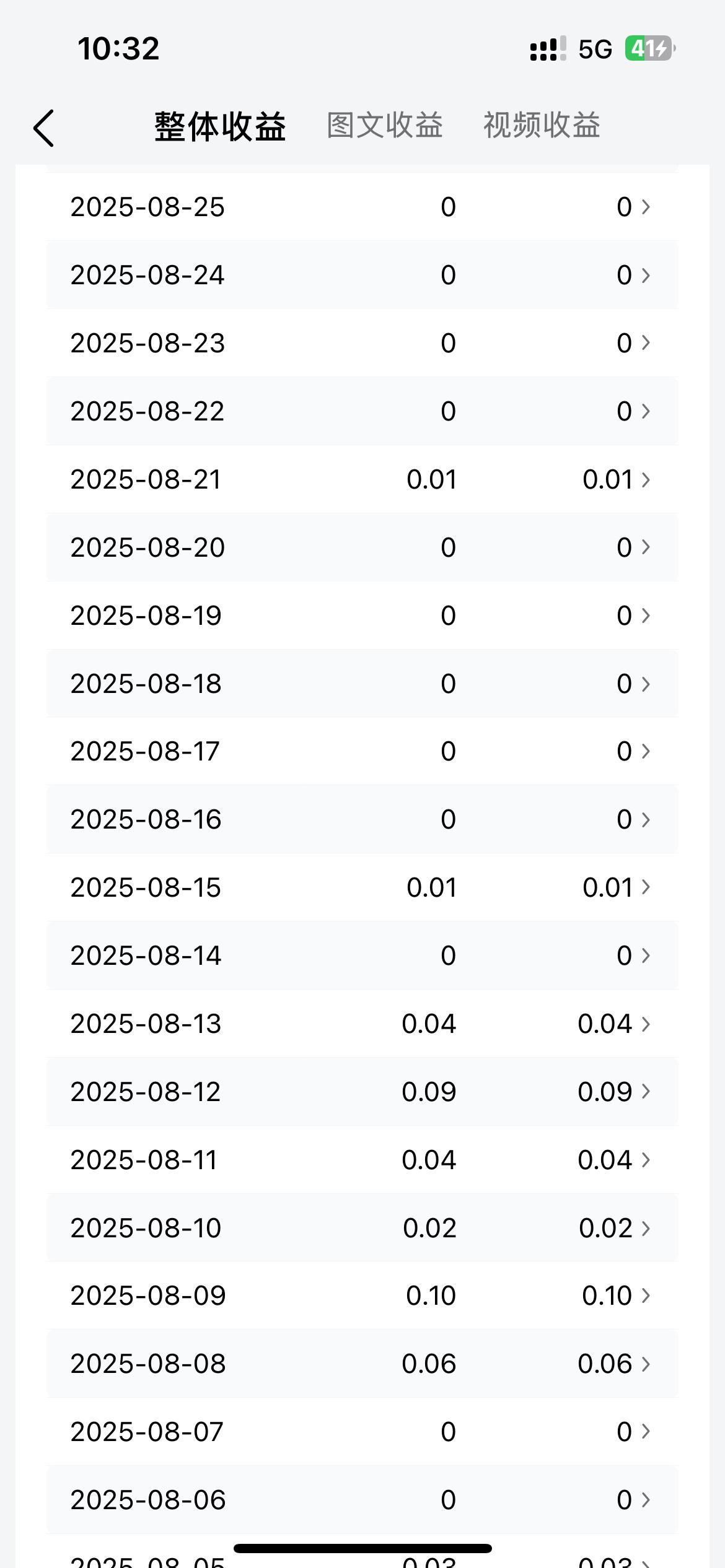Tap the battery indicator in status bar

(x=649, y=48)
